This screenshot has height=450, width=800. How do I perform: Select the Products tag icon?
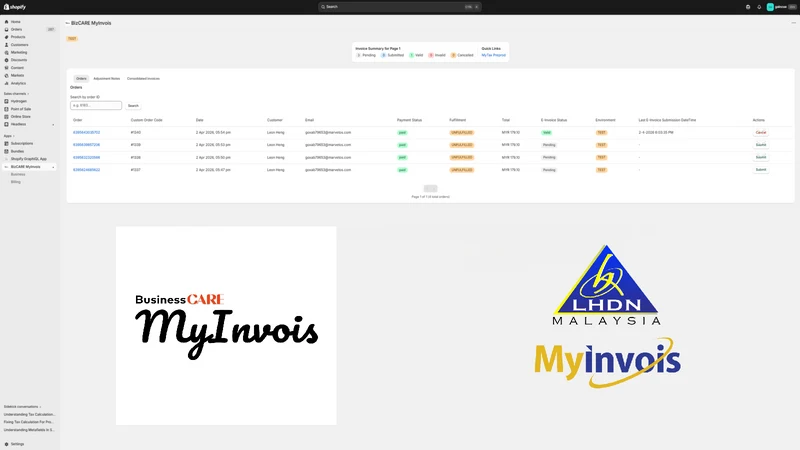coord(7,37)
